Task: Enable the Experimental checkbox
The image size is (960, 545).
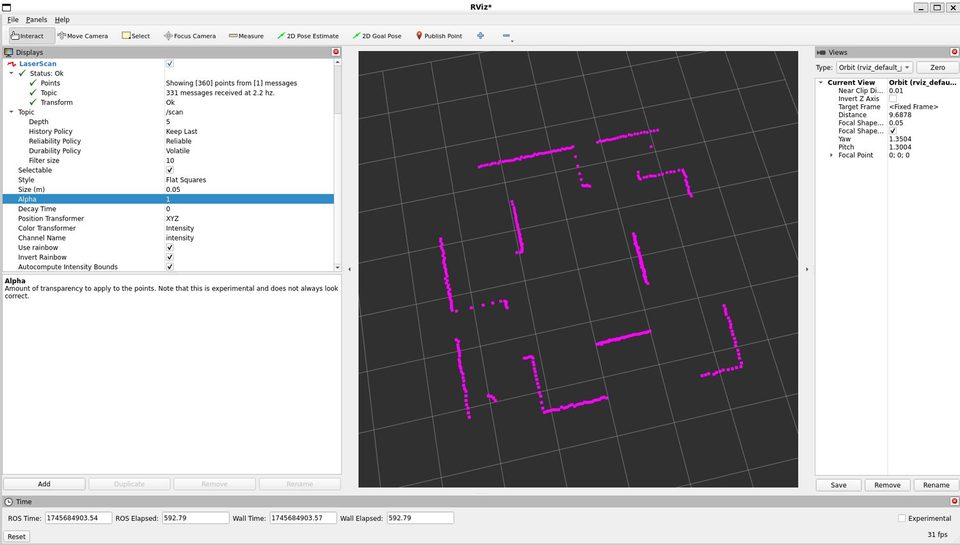Action: (x=901, y=518)
